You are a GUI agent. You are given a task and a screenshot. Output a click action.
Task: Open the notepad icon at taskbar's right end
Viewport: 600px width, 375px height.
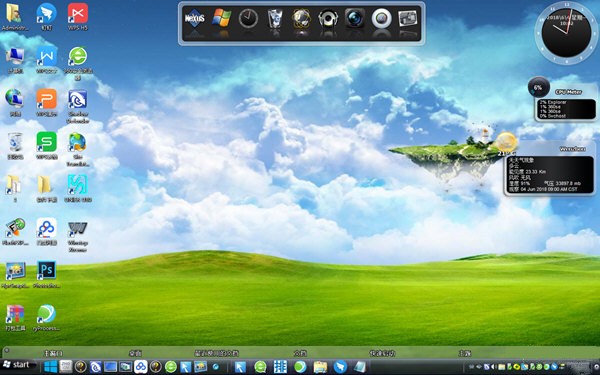coord(360,367)
